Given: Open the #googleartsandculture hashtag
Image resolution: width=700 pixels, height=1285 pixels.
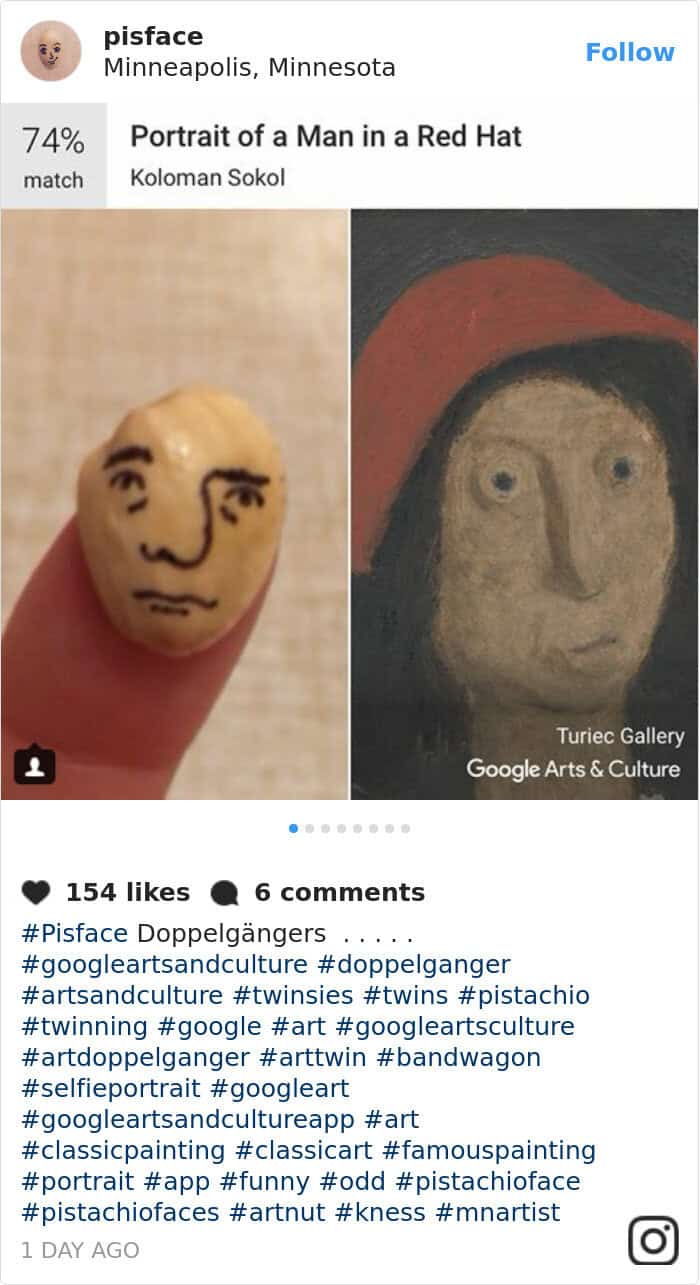Looking at the screenshot, I should point(165,965).
